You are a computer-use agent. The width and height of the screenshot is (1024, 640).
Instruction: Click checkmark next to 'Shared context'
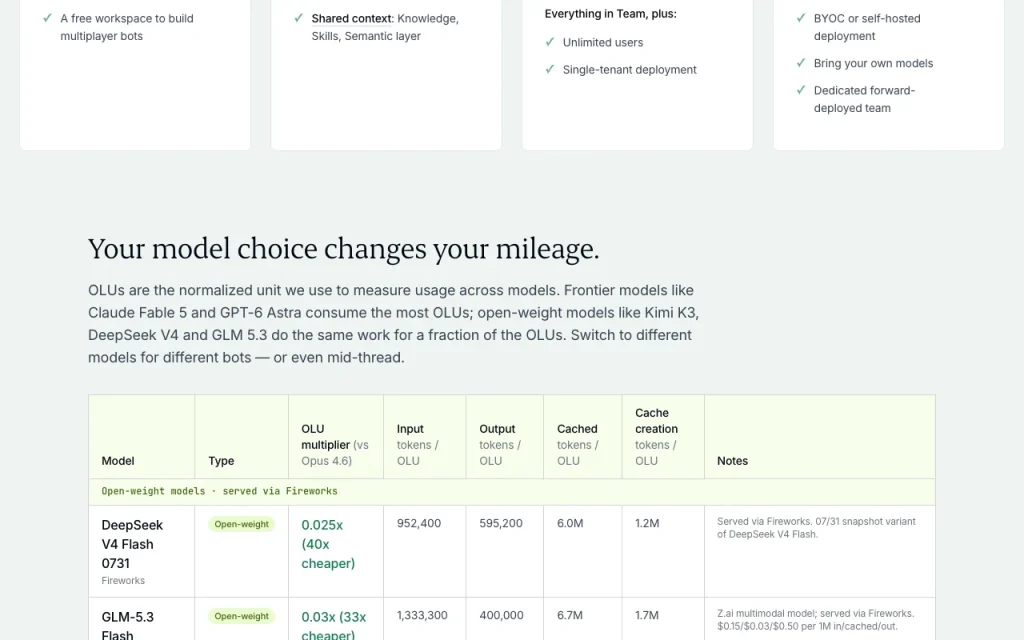(298, 18)
